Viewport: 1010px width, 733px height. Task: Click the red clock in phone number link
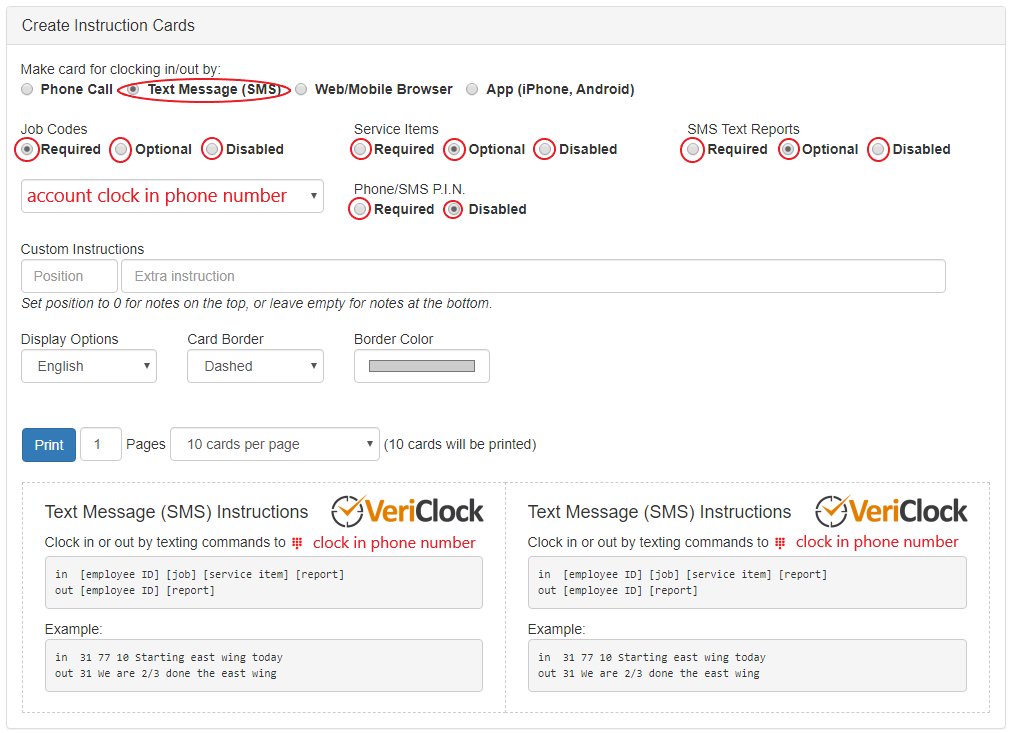pyautogui.click(x=394, y=542)
